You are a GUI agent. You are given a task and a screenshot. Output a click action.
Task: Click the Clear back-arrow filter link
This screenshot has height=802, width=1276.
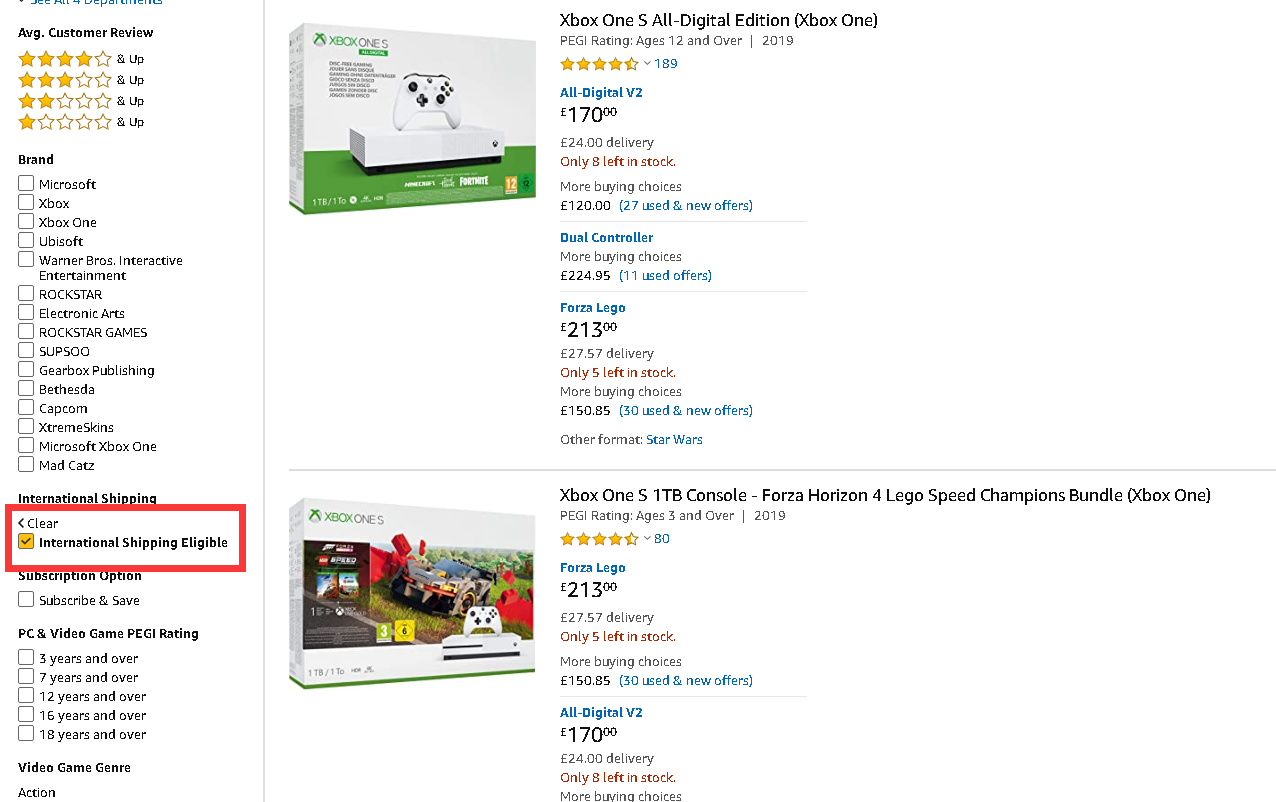38,523
